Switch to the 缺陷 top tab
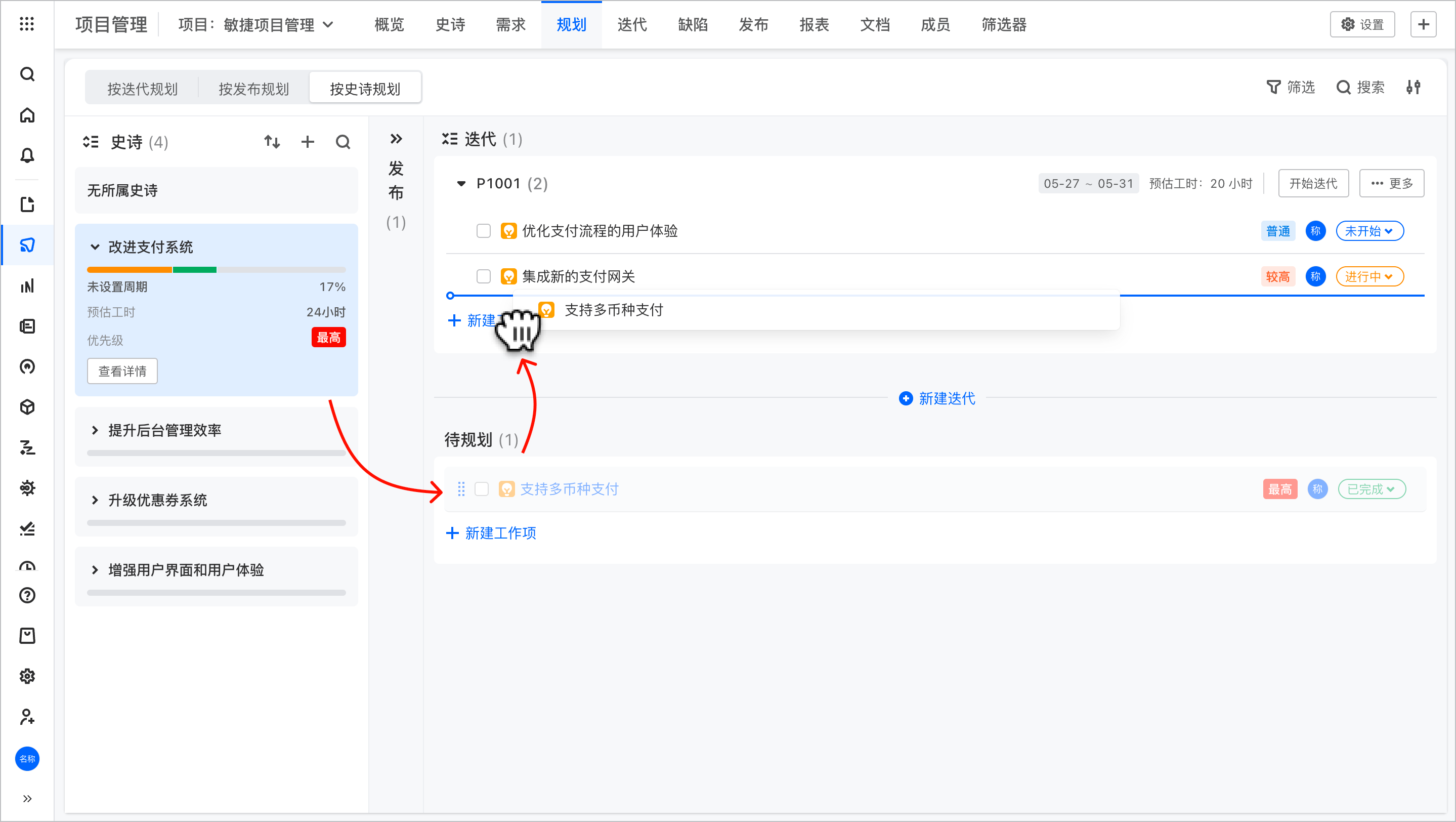The image size is (1456, 822). tap(693, 24)
